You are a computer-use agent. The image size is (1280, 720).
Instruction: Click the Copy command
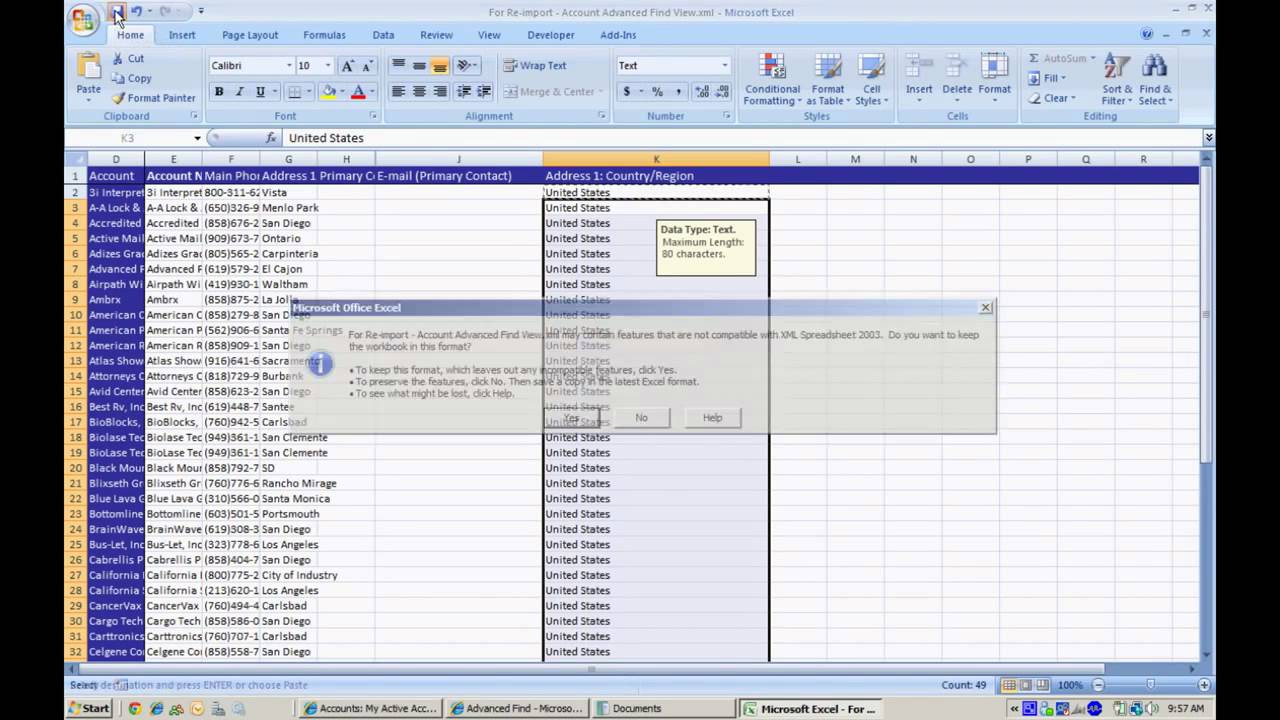click(131, 78)
